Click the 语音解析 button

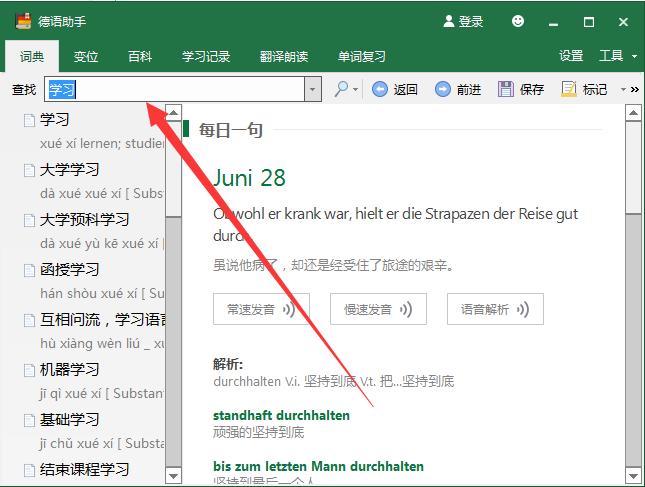[495, 309]
